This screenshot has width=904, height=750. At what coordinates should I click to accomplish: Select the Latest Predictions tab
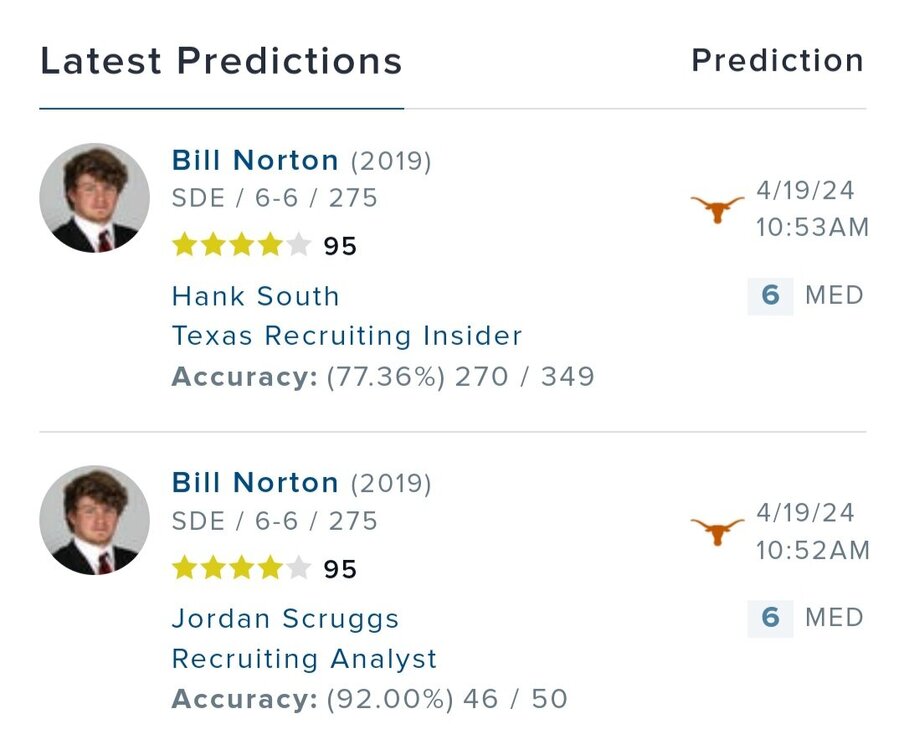coord(221,61)
